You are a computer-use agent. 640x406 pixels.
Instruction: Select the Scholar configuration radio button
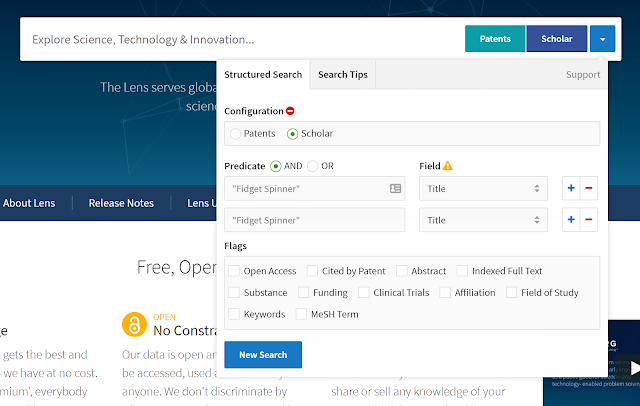pos(292,134)
